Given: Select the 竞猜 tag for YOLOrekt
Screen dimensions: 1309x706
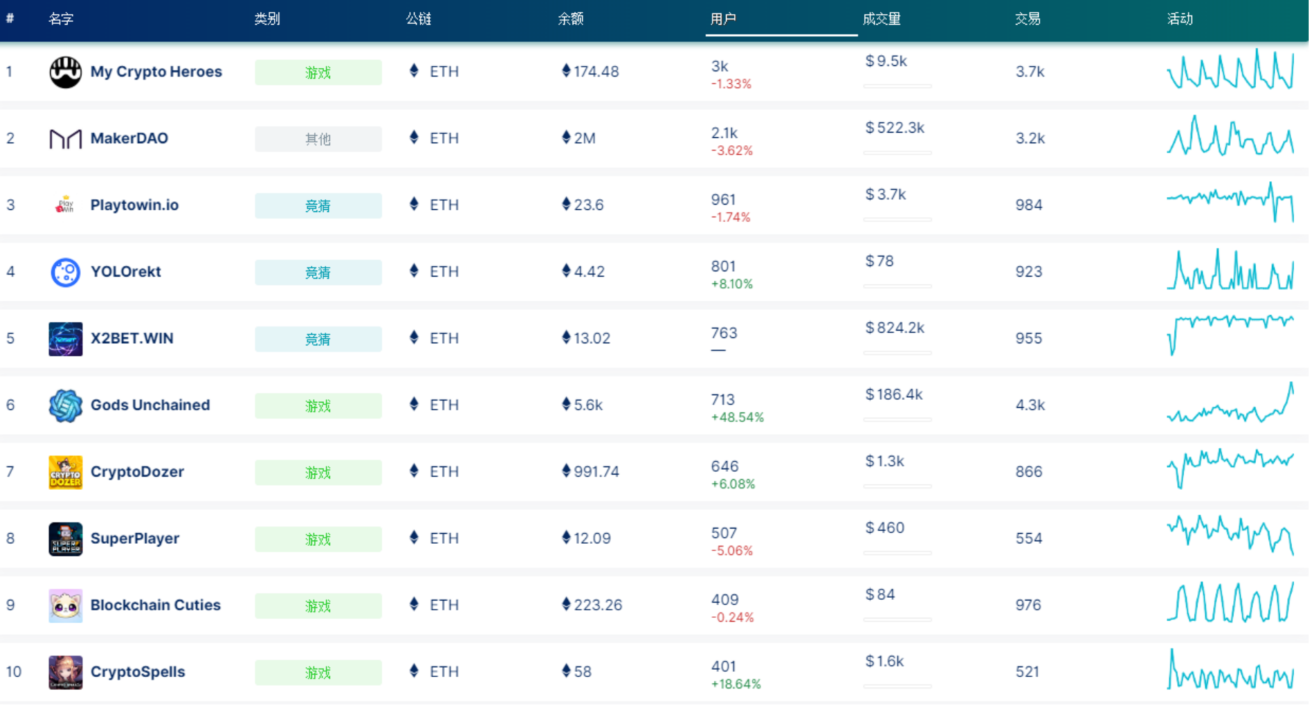Looking at the screenshot, I should (318, 272).
